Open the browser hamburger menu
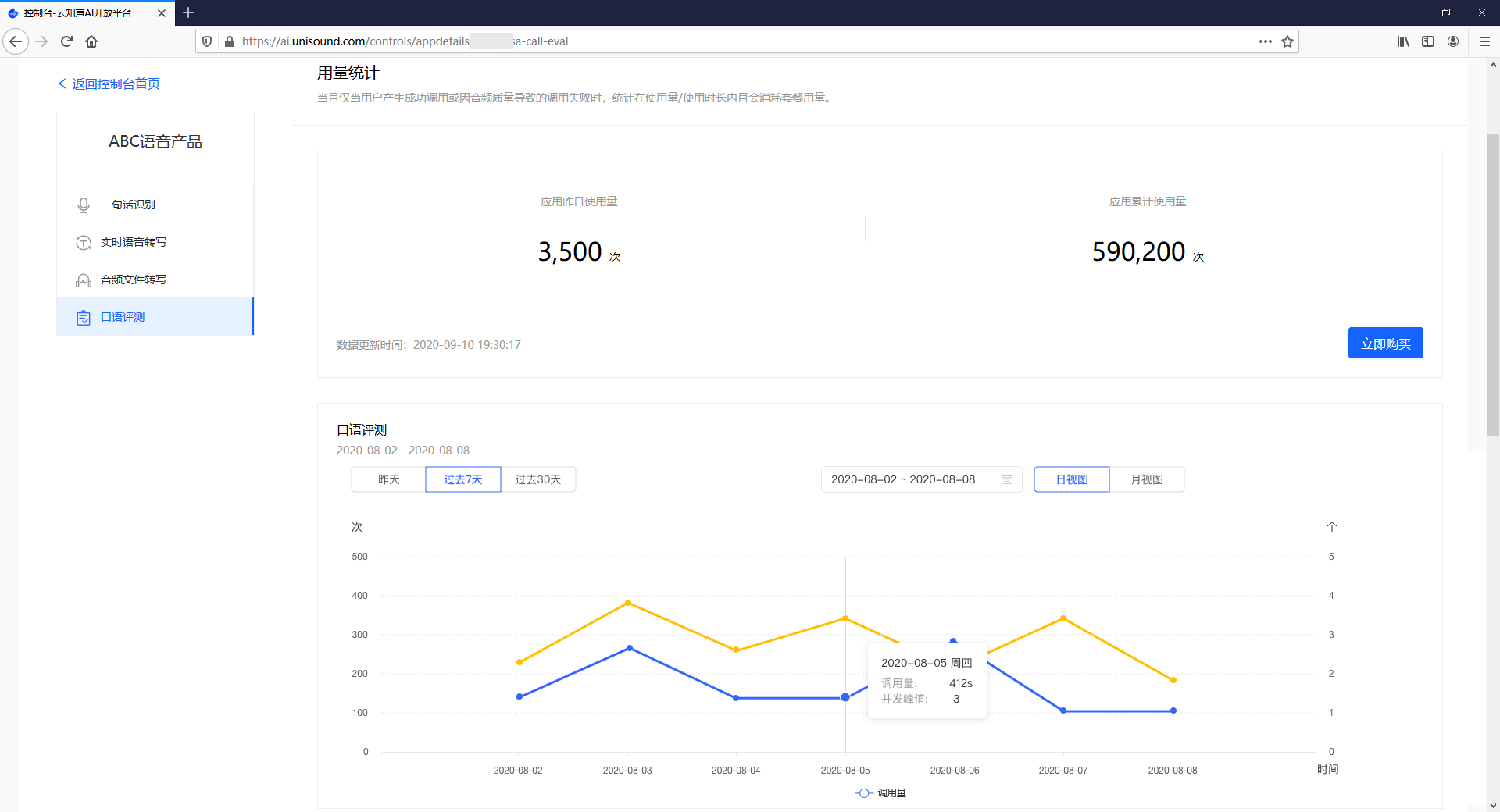 coord(1485,41)
